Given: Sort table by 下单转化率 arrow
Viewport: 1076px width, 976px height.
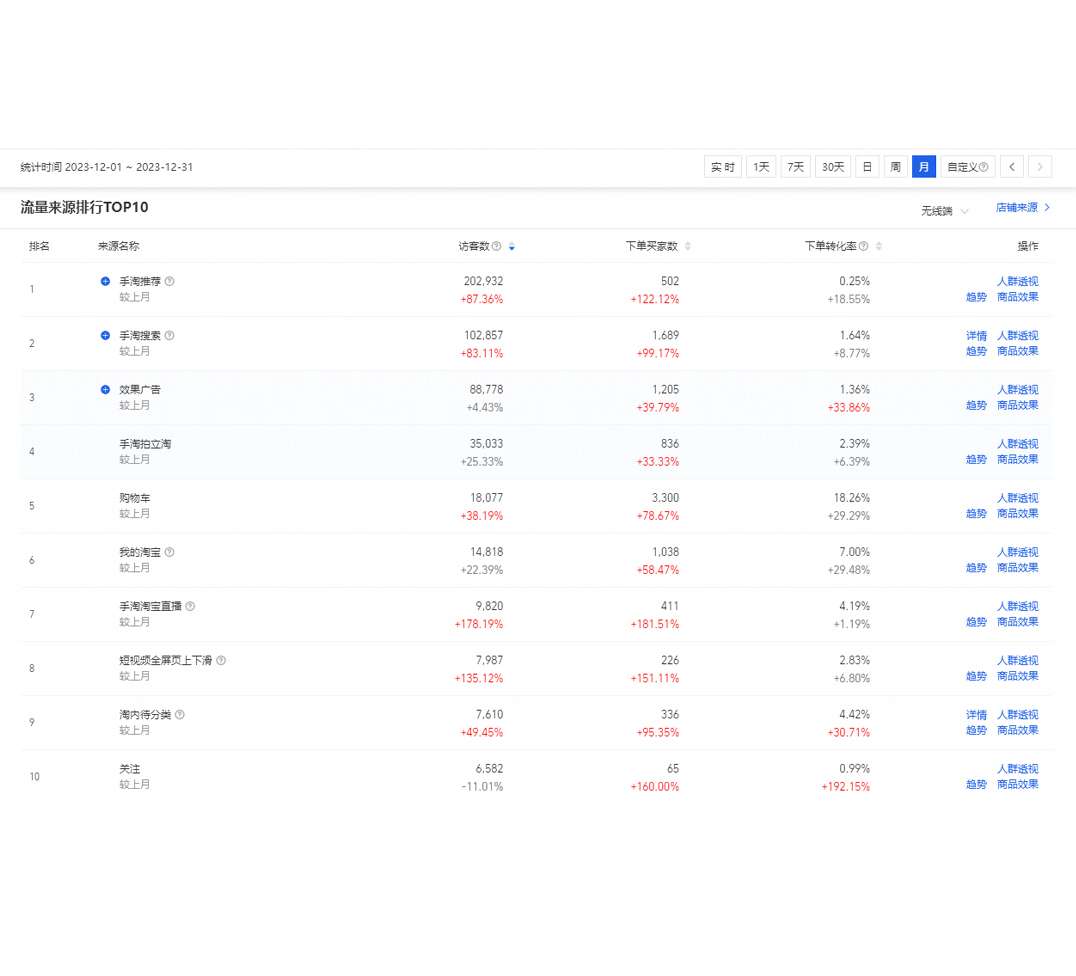Looking at the screenshot, I should point(879,246).
